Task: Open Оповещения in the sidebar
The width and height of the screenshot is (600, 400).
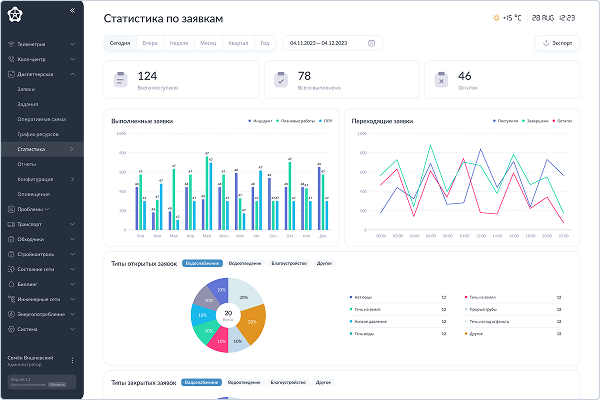Action: tap(34, 194)
